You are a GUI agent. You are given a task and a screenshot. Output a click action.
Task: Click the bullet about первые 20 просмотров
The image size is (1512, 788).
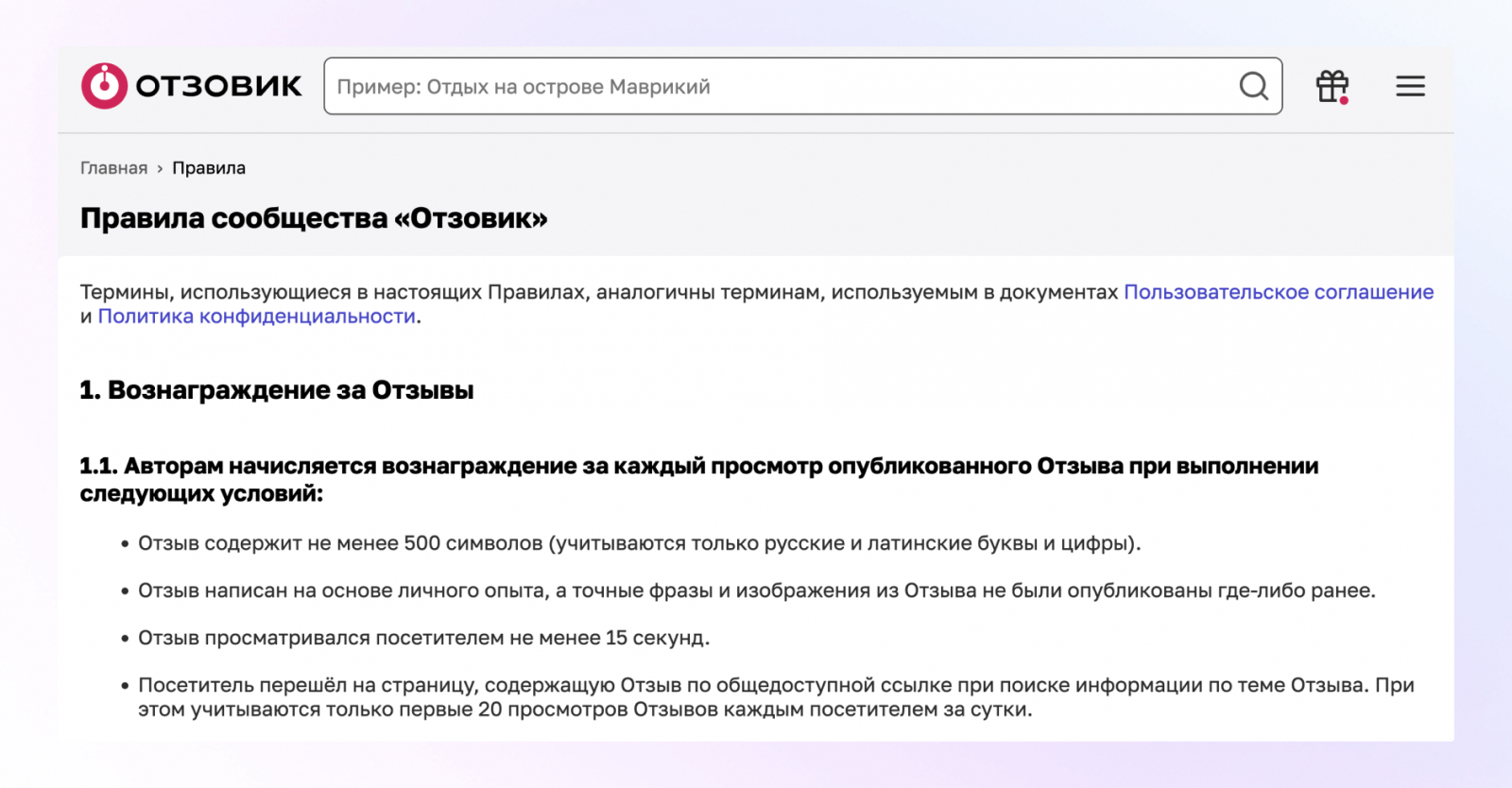click(x=775, y=697)
